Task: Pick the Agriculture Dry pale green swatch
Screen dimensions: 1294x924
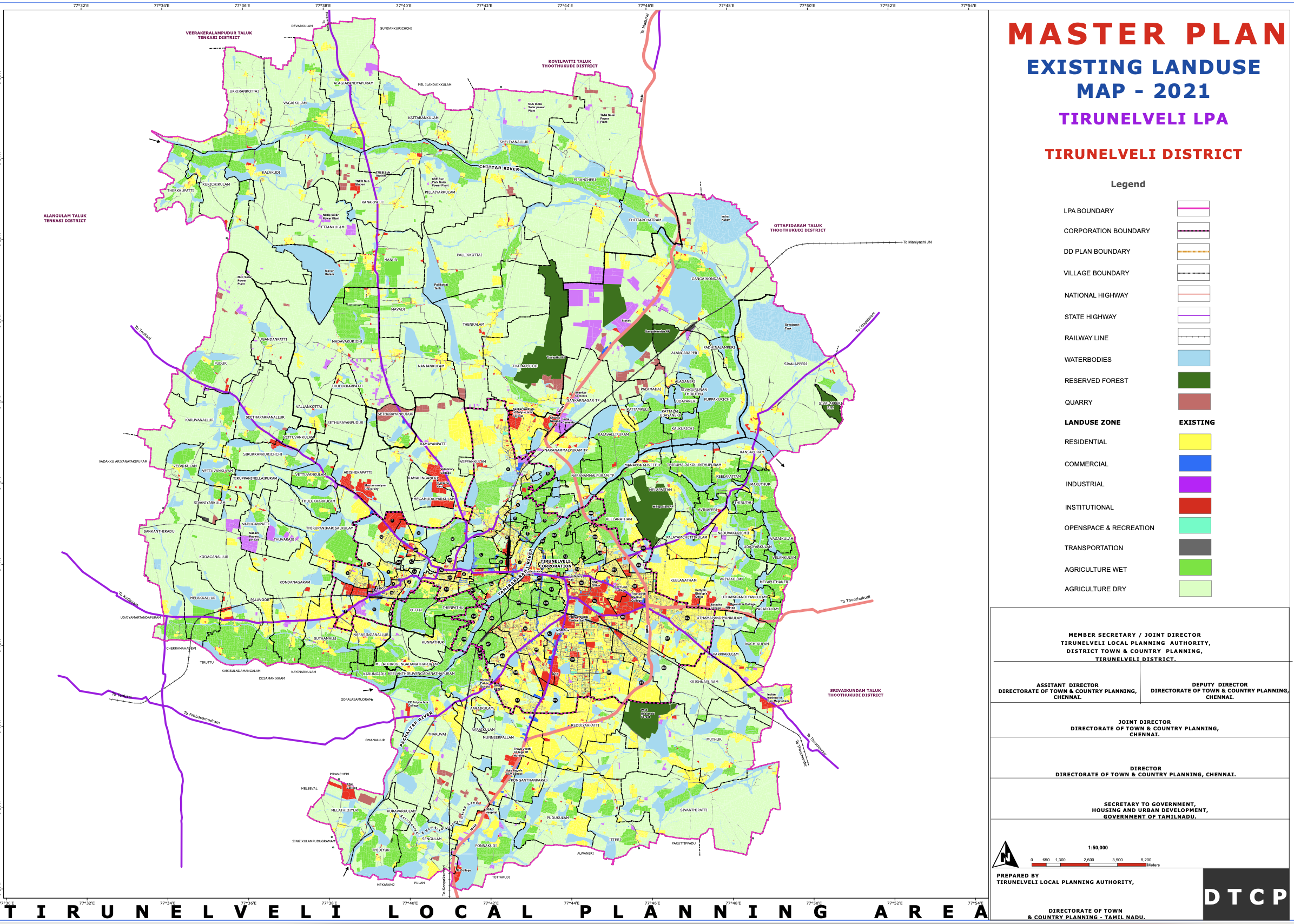Action: tap(1195, 588)
